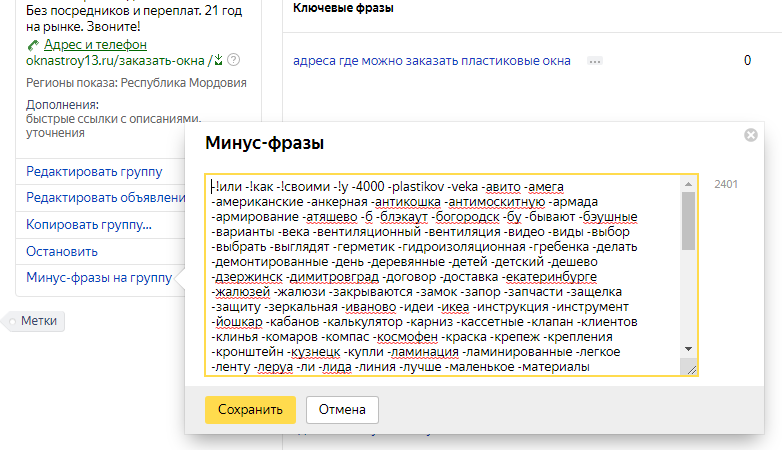Click the word -екатеринбурге in the text
Viewport: 782px width, 450px height.
(549, 277)
